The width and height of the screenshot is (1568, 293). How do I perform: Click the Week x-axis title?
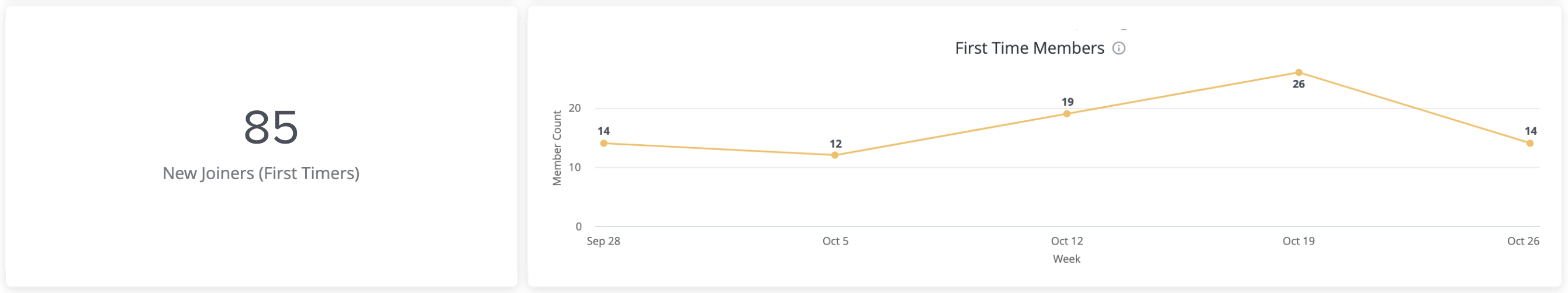click(x=1066, y=259)
